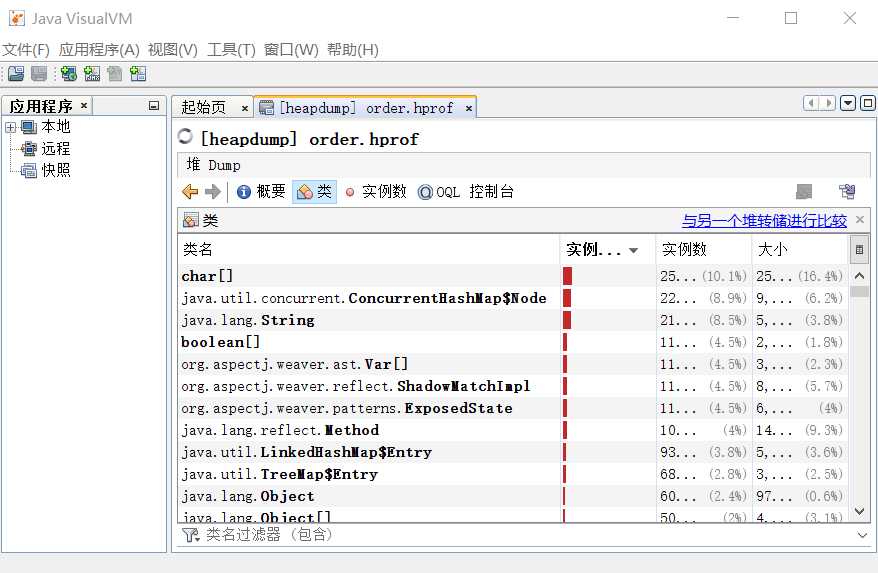
Task: Minimize the 应用程序 side panel
Action: click(x=154, y=105)
